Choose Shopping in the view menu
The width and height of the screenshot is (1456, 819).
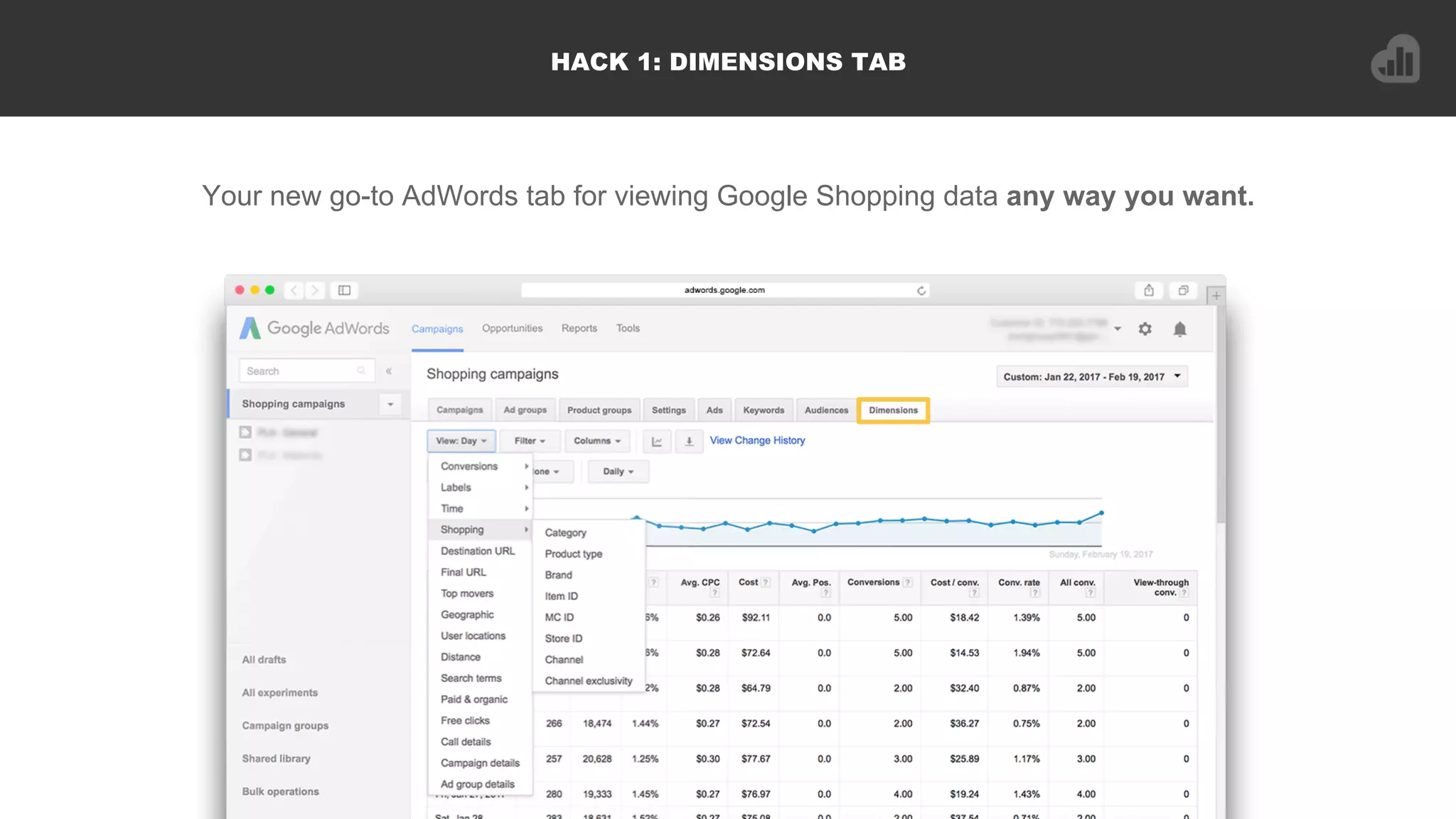480,530
